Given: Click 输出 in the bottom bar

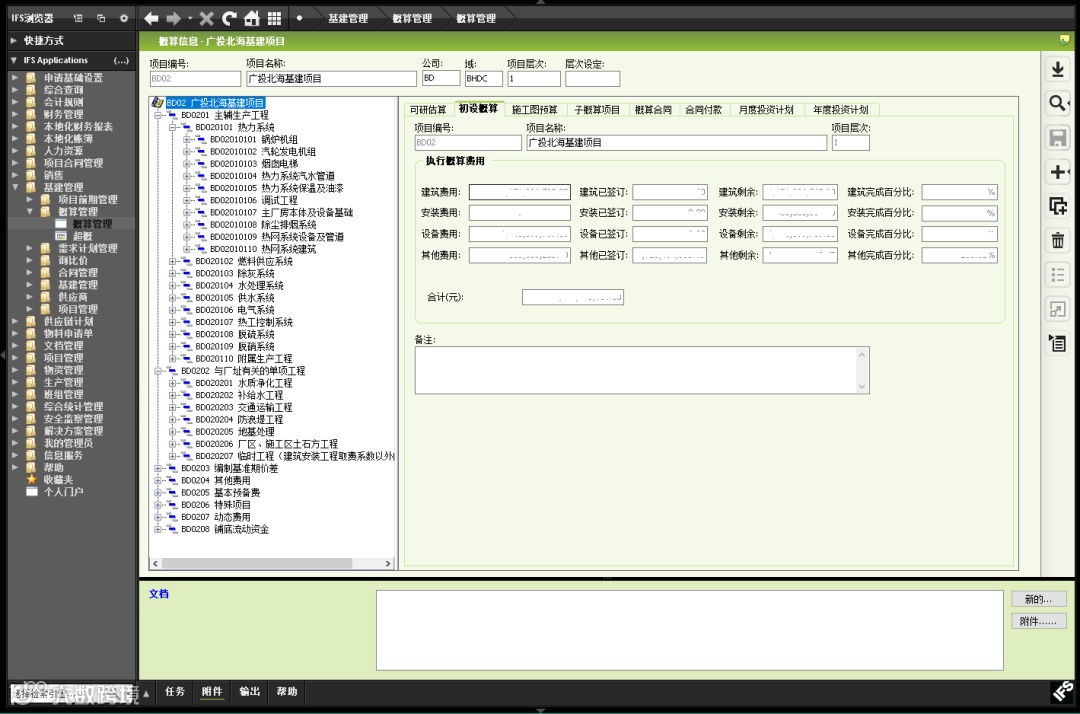Looking at the screenshot, I should [x=249, y=691].
